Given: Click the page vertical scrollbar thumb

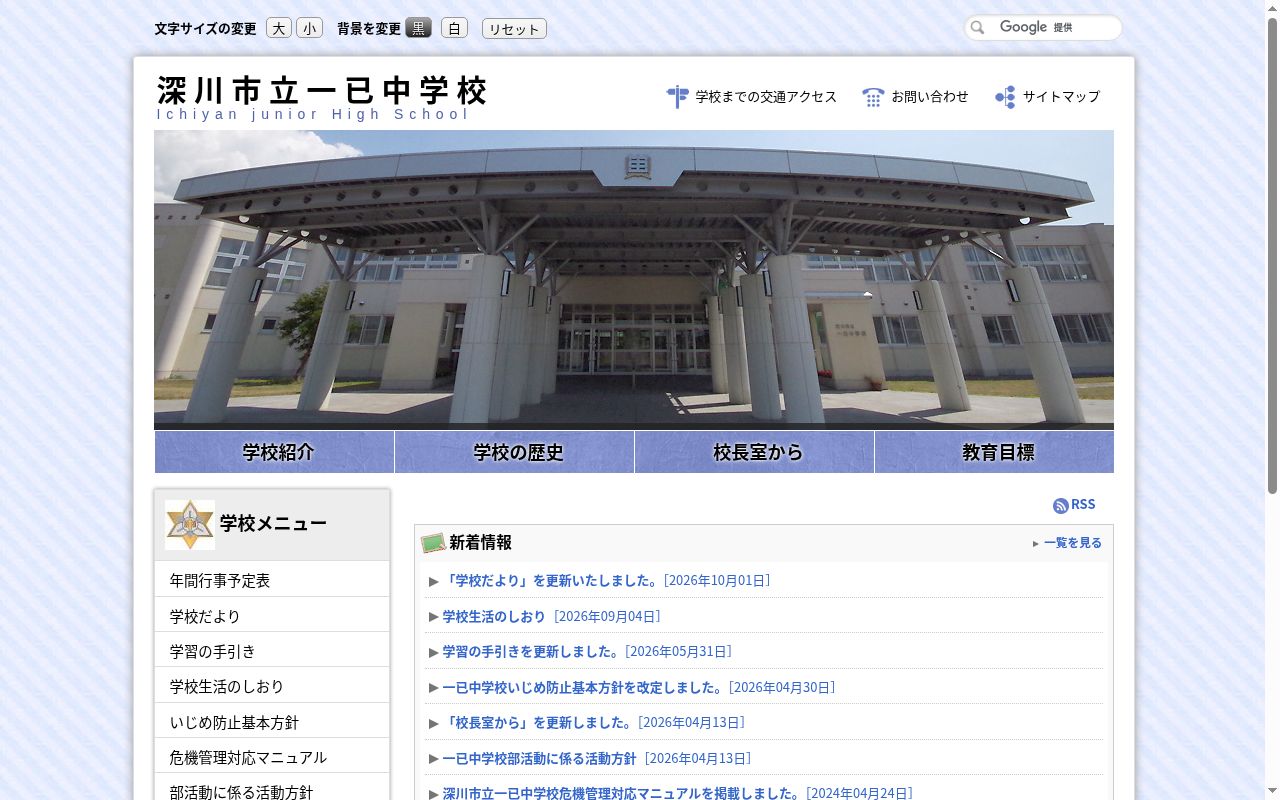Looking at the screenshot, I should pyautogui.click(x=1272, y=255).
